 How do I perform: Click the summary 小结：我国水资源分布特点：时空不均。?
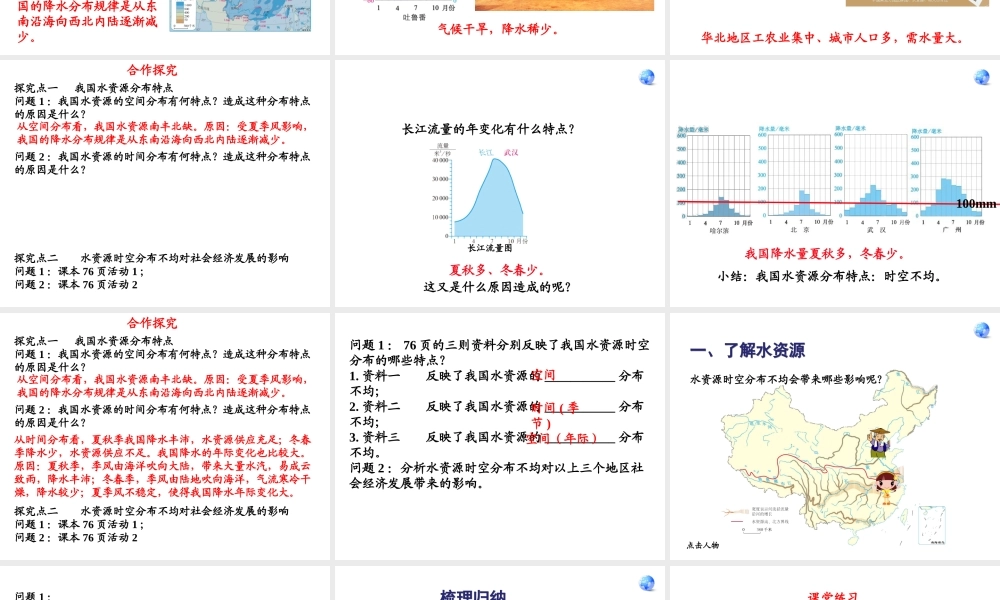coord(830,276)
